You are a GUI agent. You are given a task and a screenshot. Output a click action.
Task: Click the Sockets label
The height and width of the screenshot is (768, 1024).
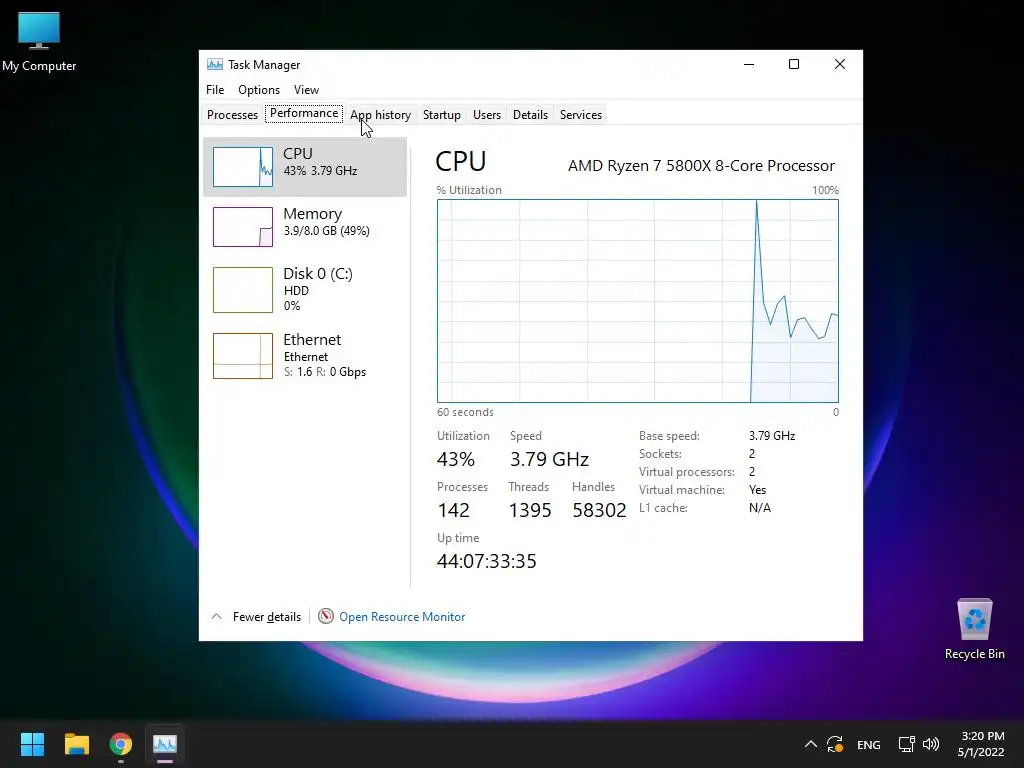click(660, 453)
